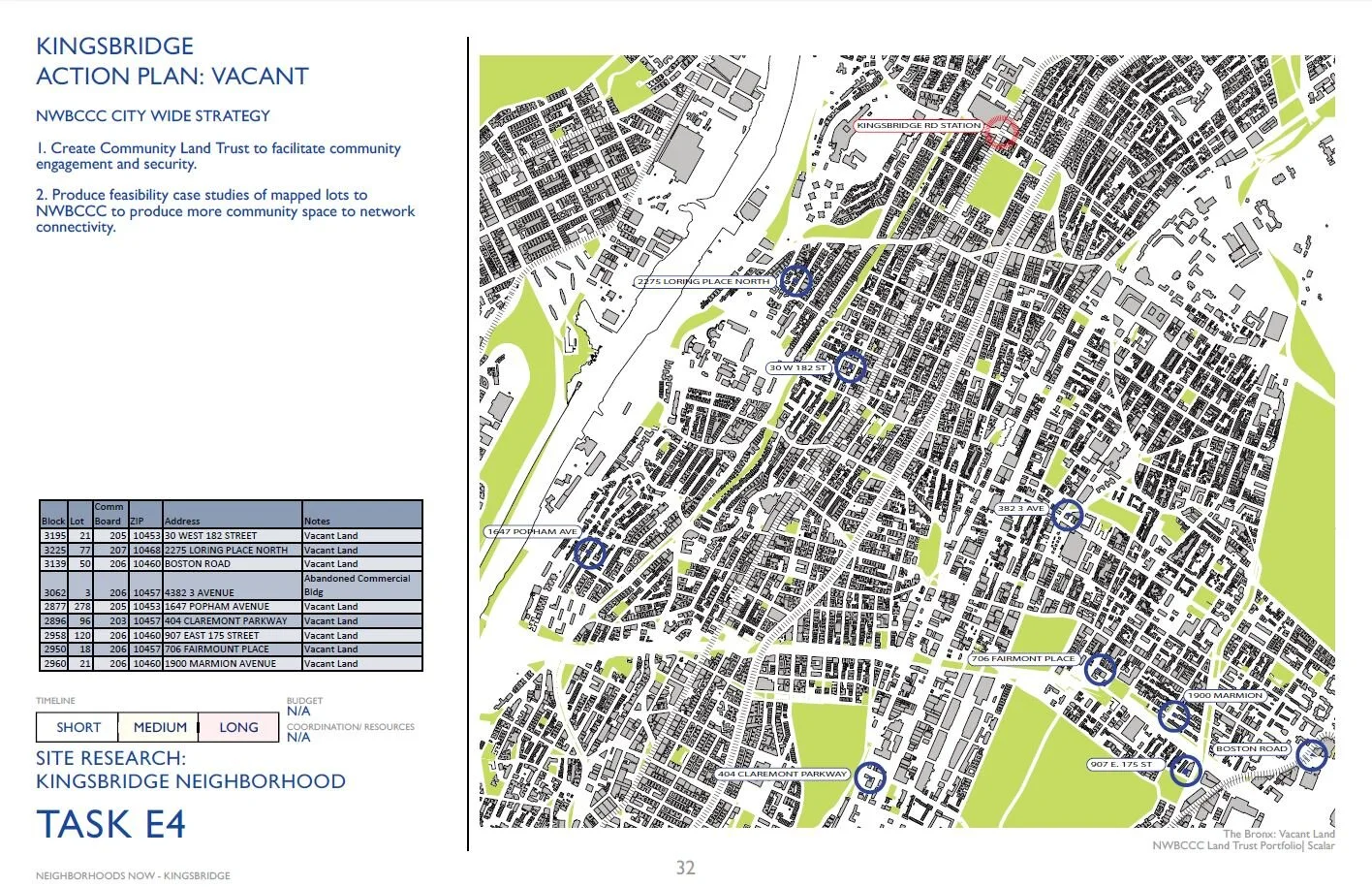Select the LONG timeline box
The width and height of the screenshot is (1372, 887).
pyautogui.click(x=238, y=727)
